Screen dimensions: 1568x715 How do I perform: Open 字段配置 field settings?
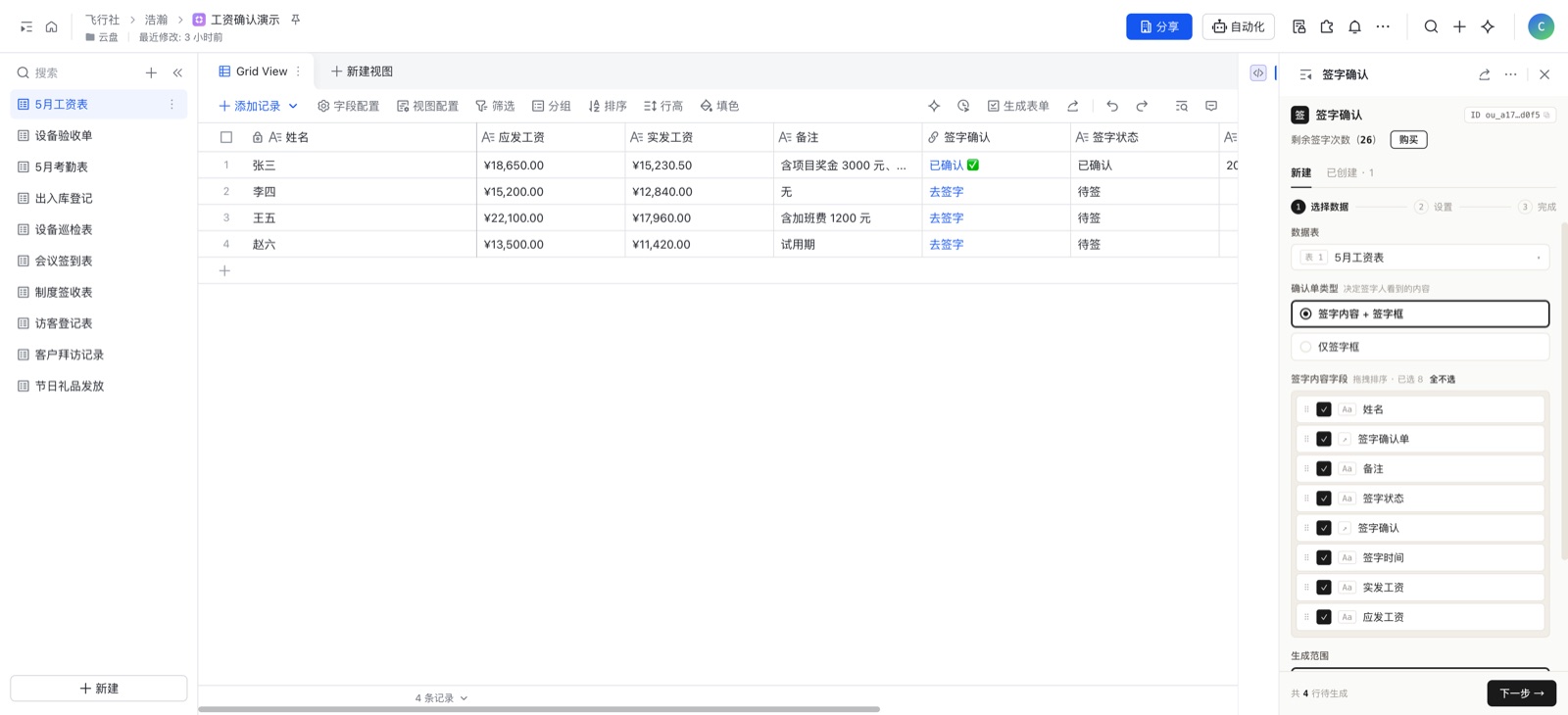click(x=348, y=106)
